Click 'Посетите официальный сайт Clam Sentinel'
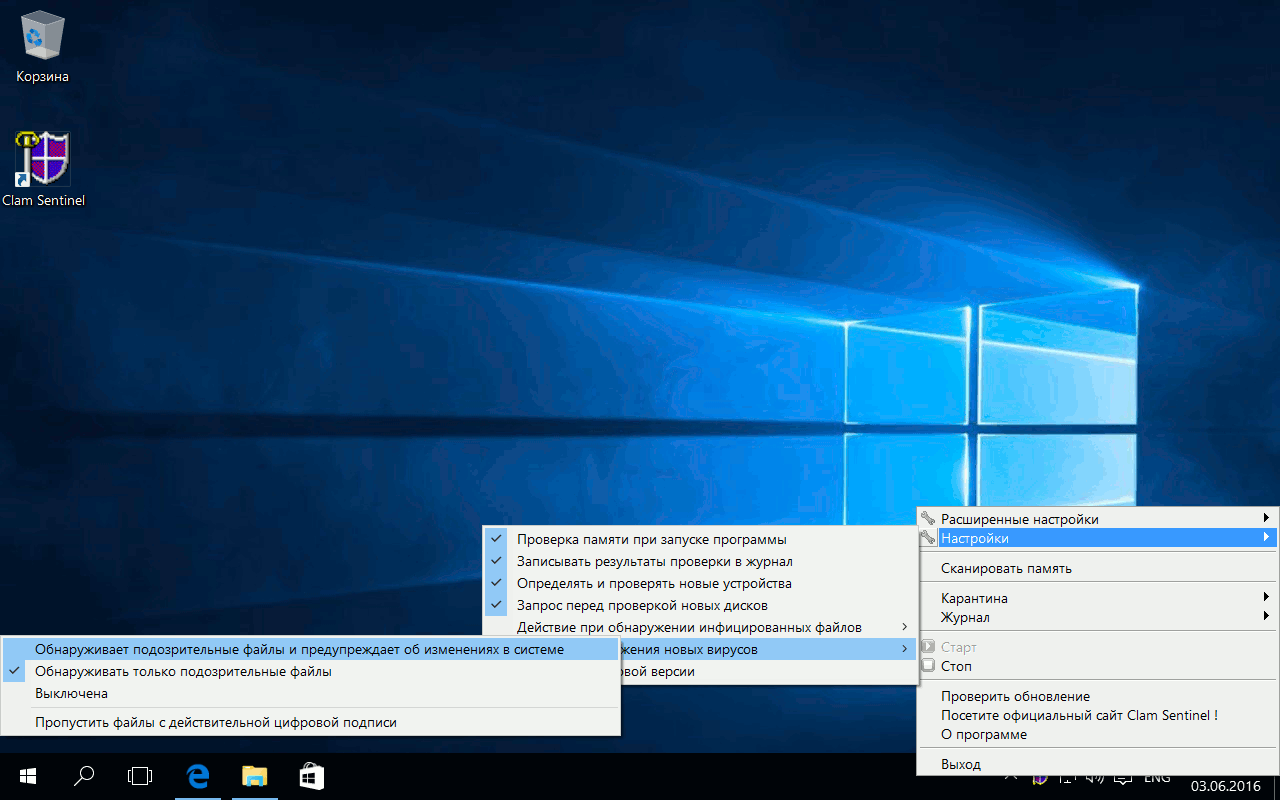The image size is (1280, 800). tap(1079, 715)
